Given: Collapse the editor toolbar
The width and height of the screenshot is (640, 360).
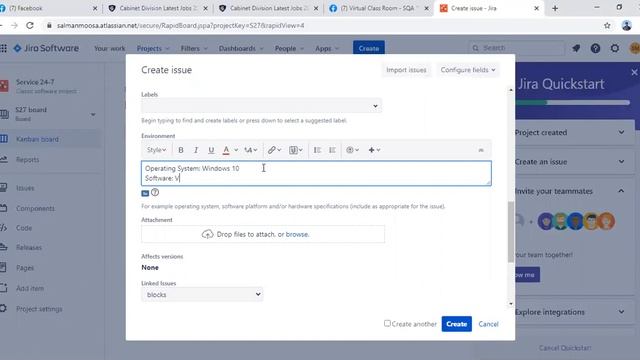Looking at the screenshot, I should (481, 150).
